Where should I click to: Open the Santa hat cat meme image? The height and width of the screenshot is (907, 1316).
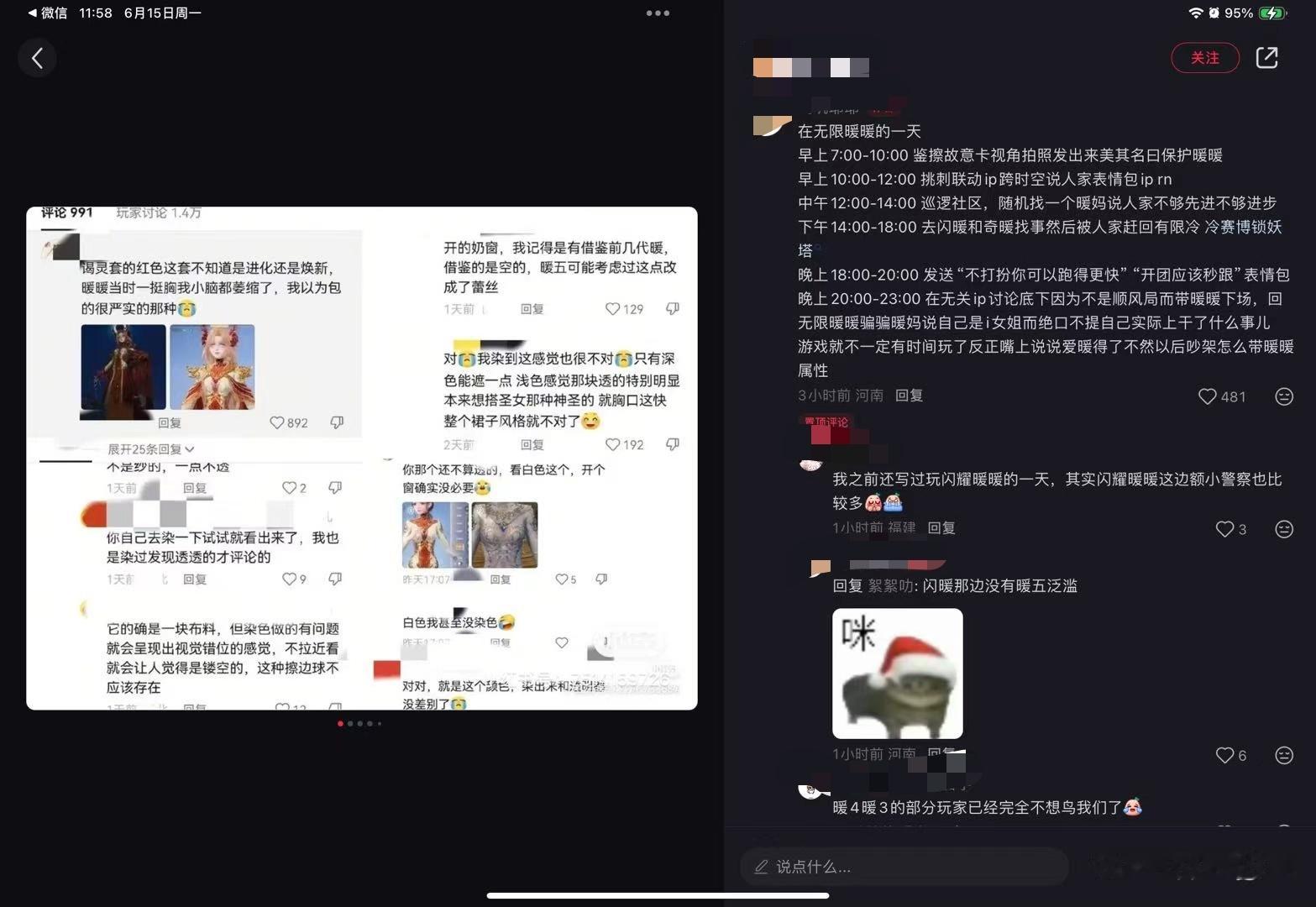click(x=897, y=674)
